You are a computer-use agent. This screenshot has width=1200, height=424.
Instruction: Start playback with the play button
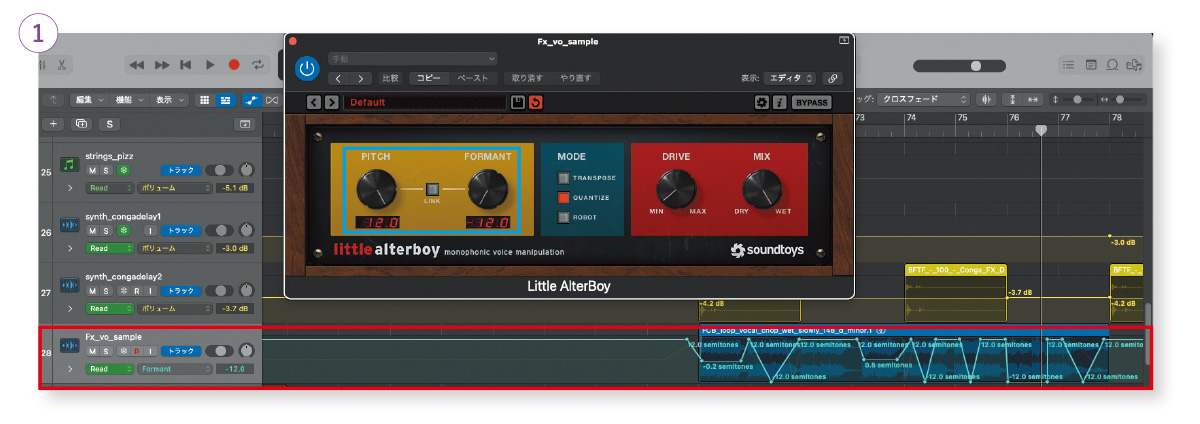210,65
